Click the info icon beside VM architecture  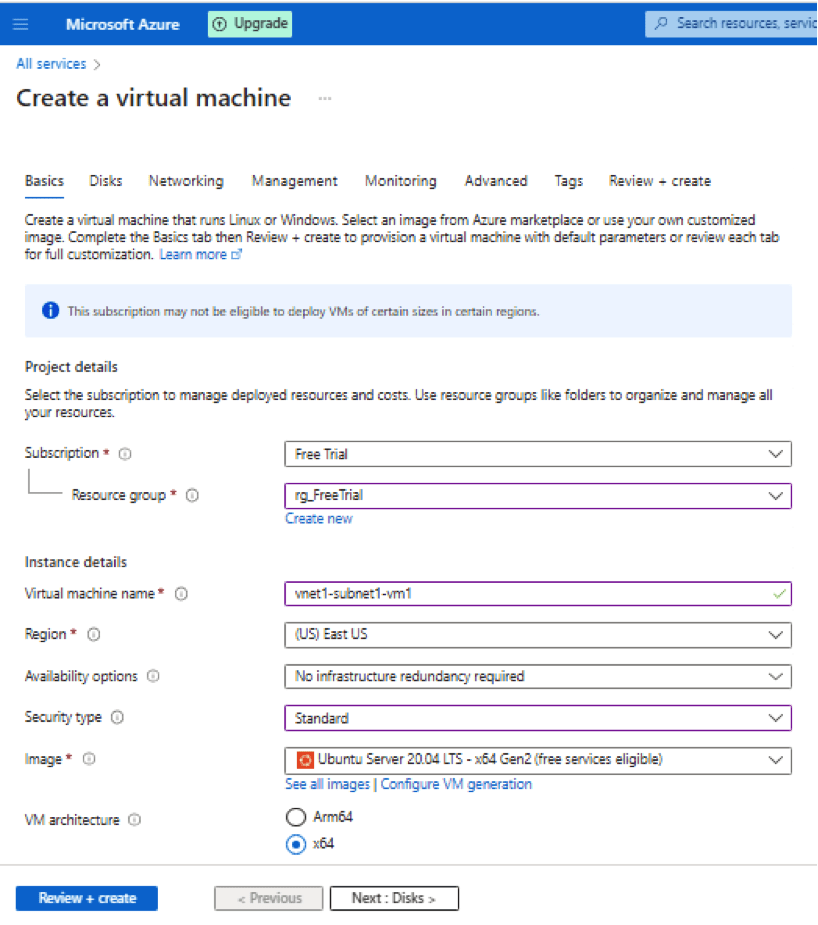tap(134, 820)
